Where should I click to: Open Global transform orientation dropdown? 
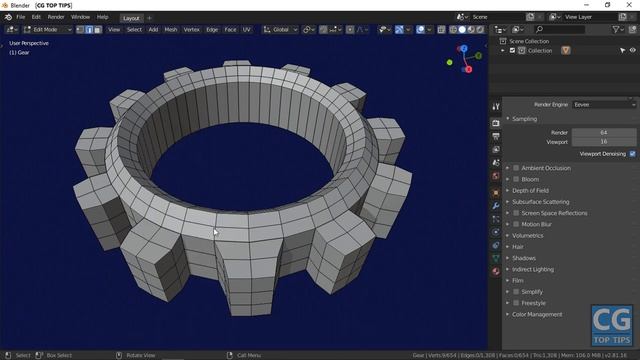tap(280, 29)
